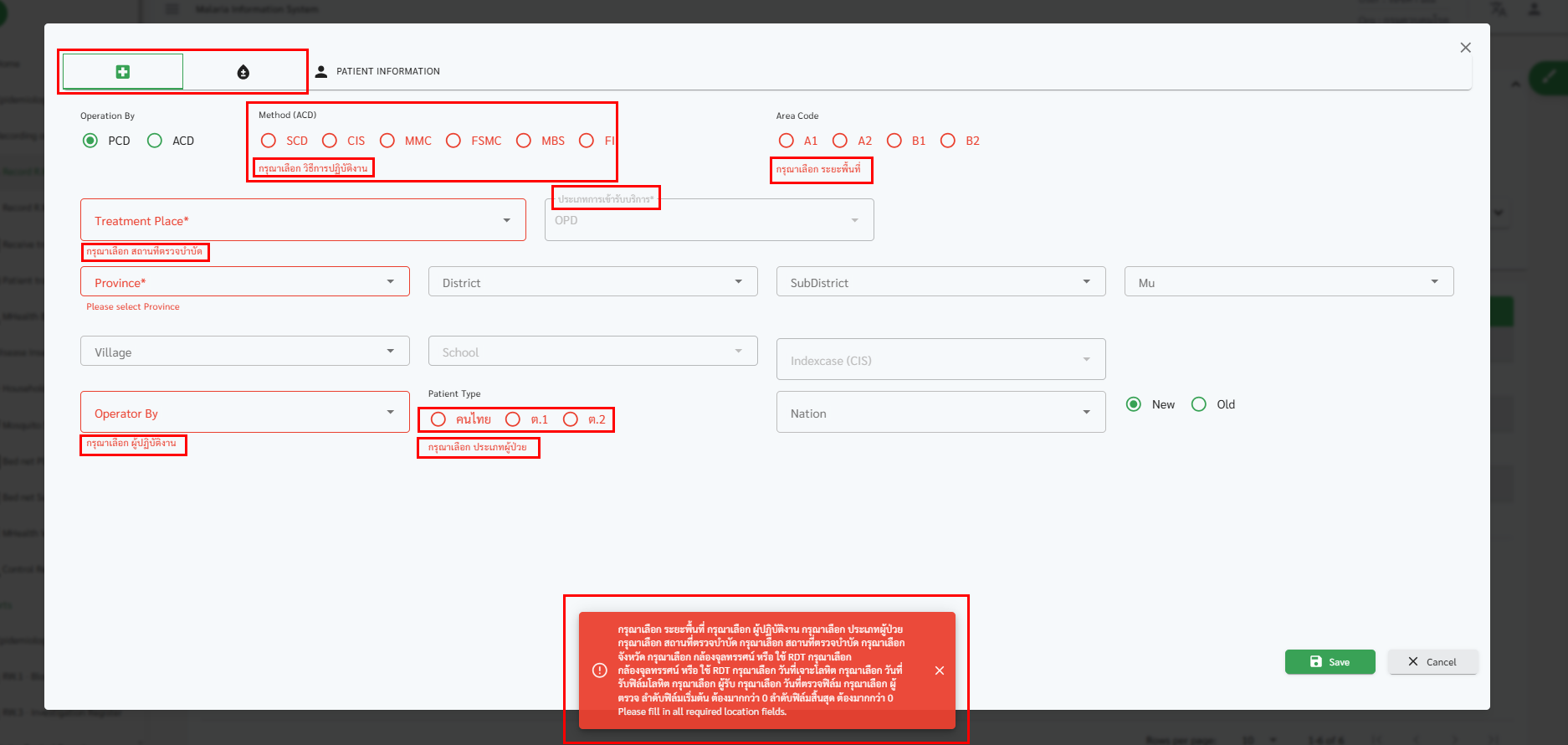
Task: Select area code B1
Action: (x=894, y=141)
